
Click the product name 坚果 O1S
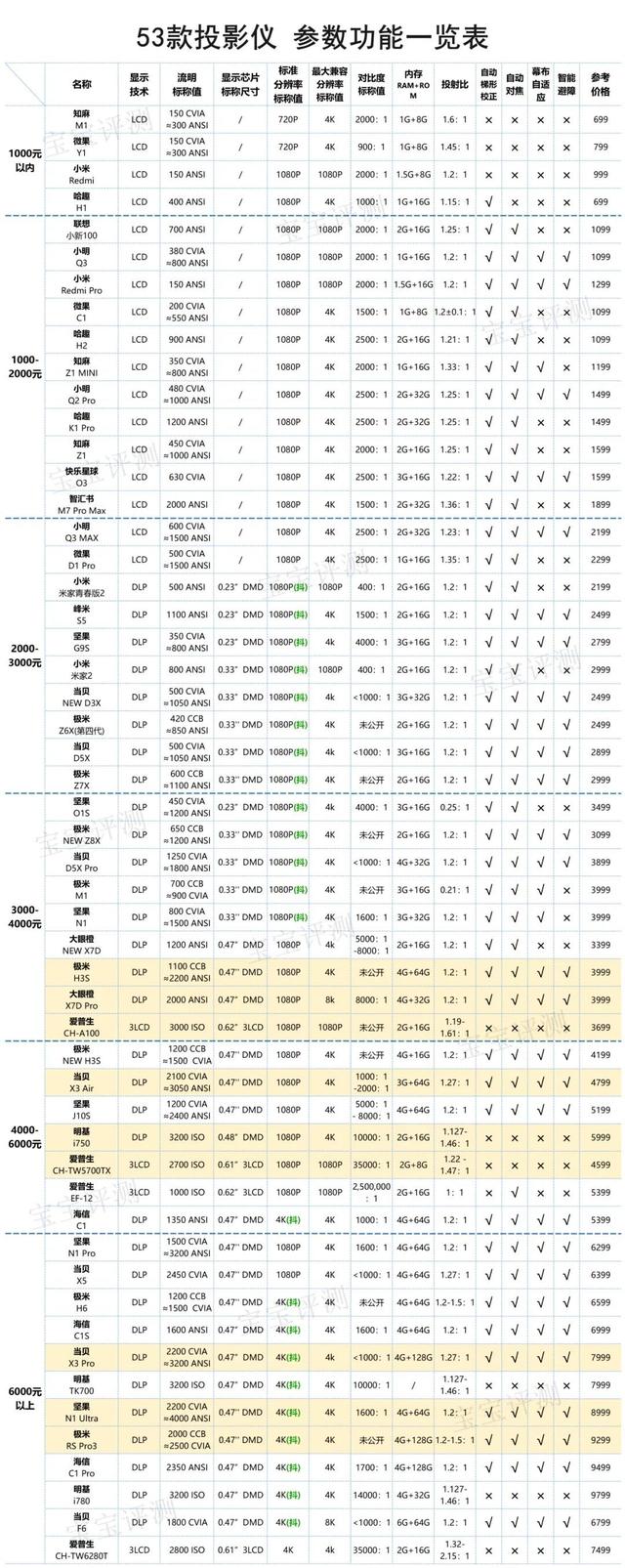coord(82,807)
